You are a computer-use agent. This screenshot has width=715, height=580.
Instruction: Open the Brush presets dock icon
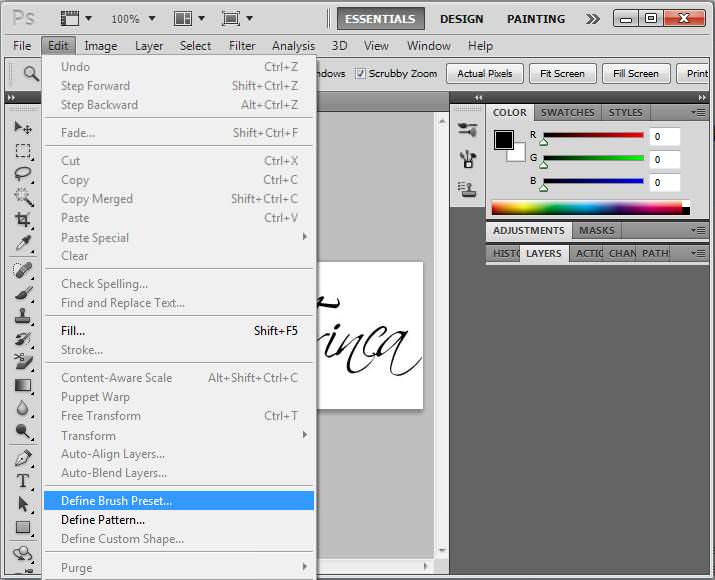467,129
